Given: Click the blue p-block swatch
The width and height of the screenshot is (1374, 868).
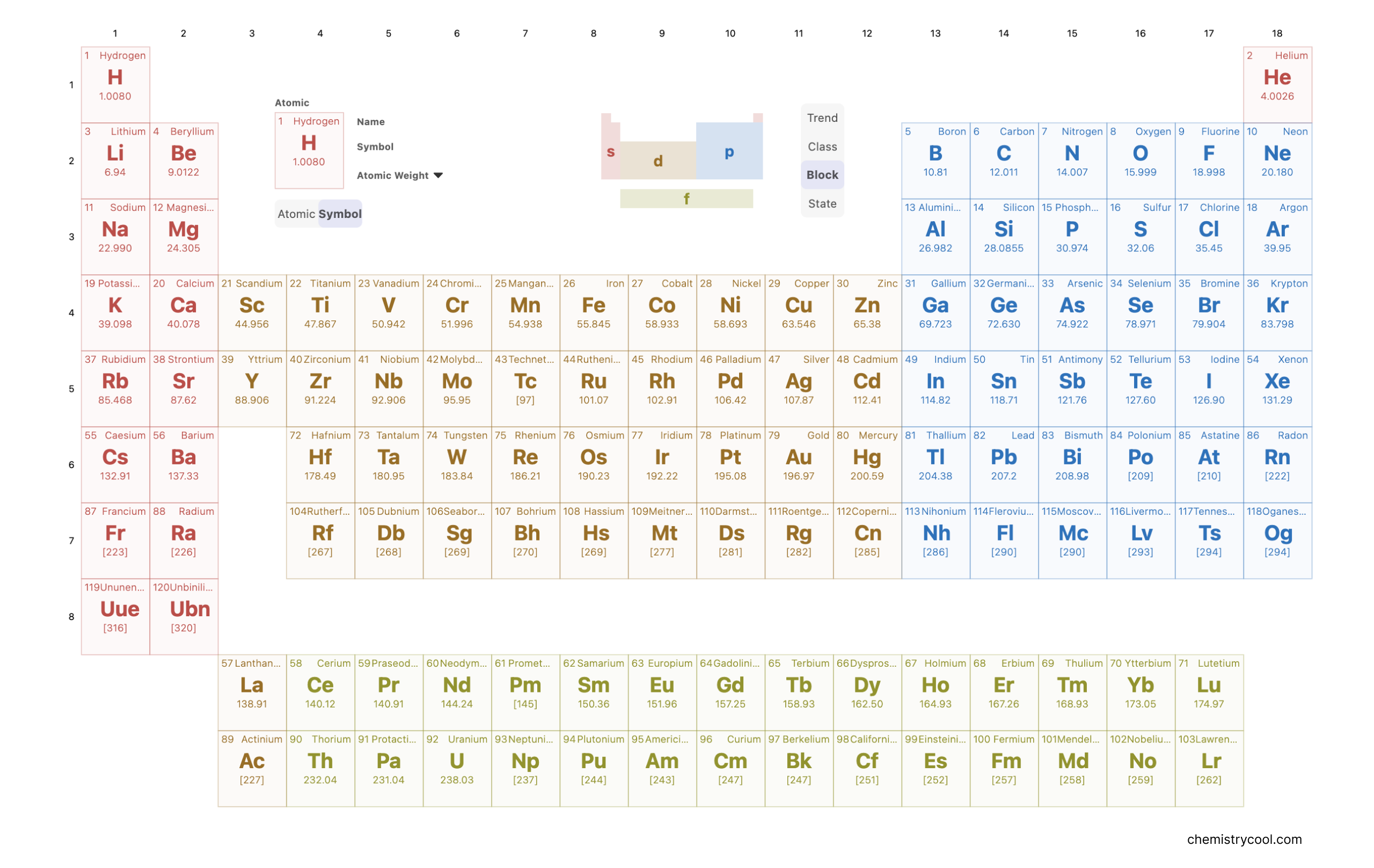Looking at the screenshot, I should pos(729,151).
